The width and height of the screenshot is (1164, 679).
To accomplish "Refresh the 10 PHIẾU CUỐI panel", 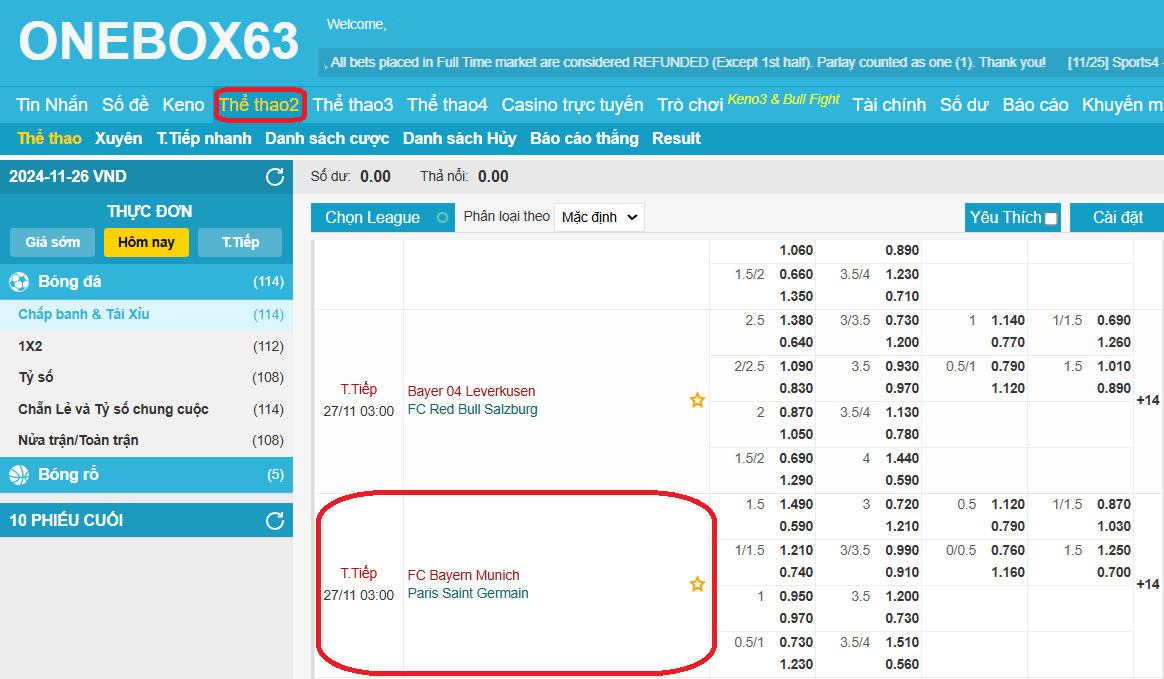I will [x=274, y=521].
